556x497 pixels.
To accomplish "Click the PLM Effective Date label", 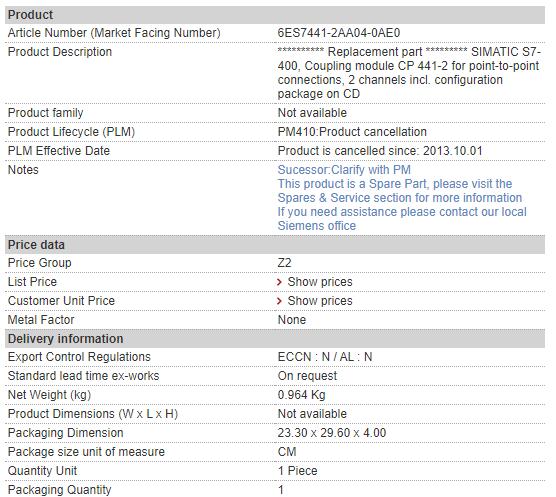I will click(x=59, y=151).
